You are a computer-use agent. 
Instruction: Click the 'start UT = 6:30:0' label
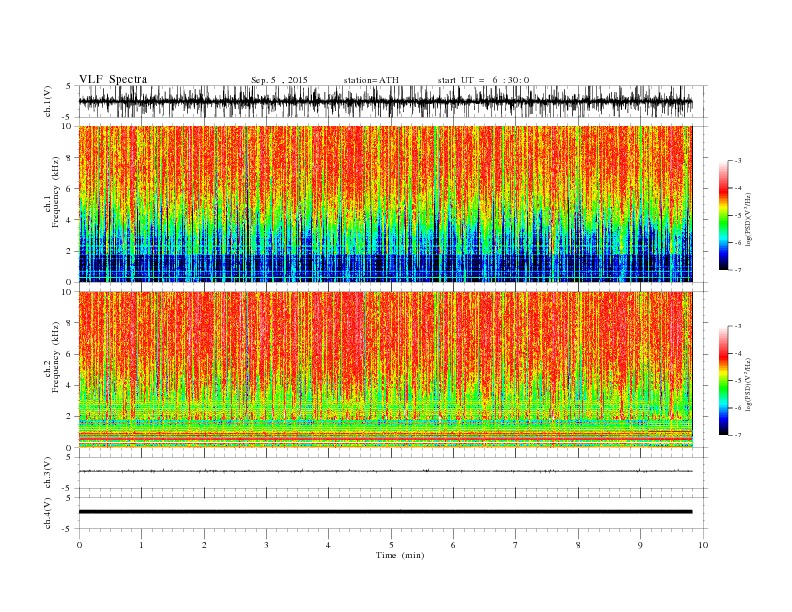pyautogui.click(x=483, y=80)
